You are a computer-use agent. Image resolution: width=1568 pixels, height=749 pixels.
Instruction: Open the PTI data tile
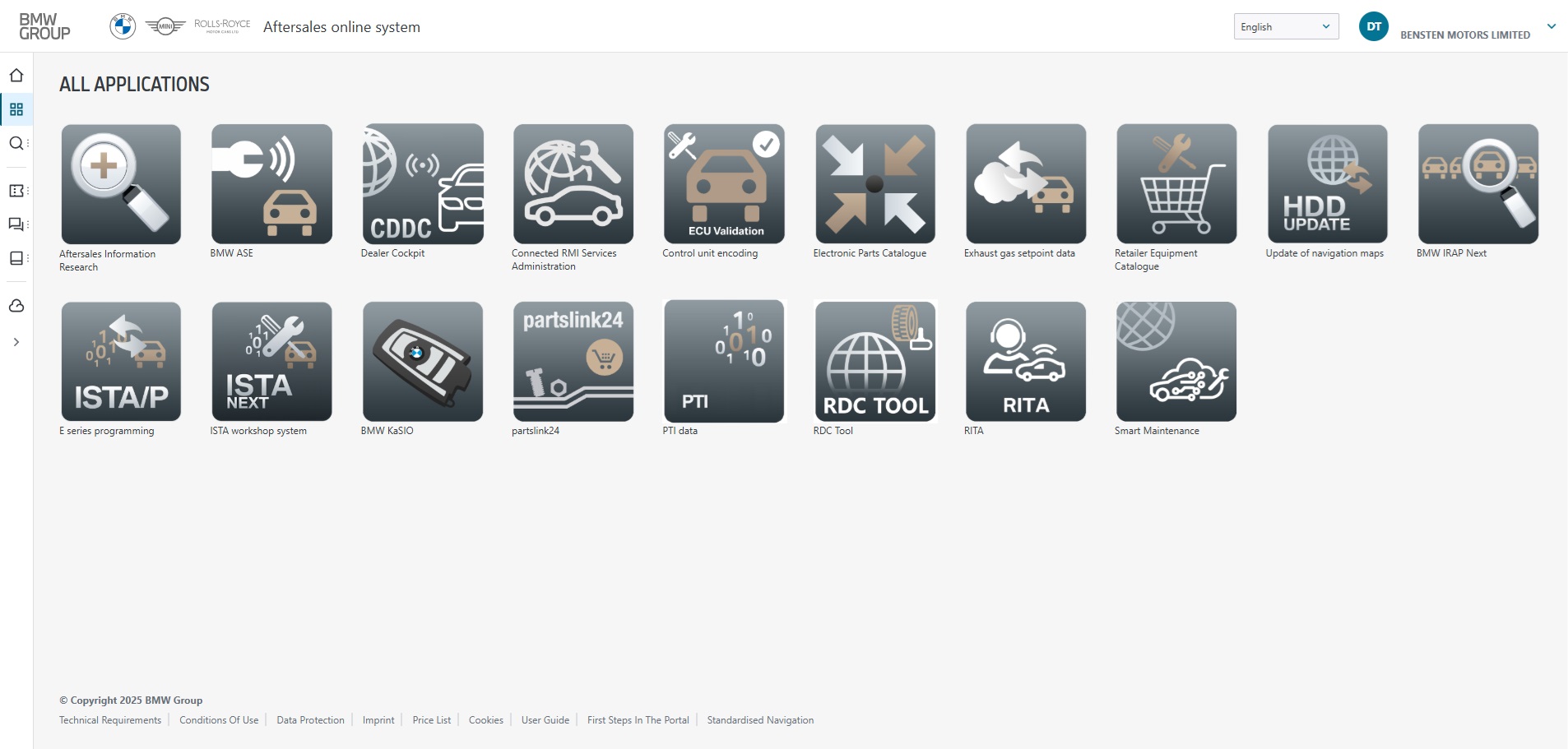[x=724, y=362]
